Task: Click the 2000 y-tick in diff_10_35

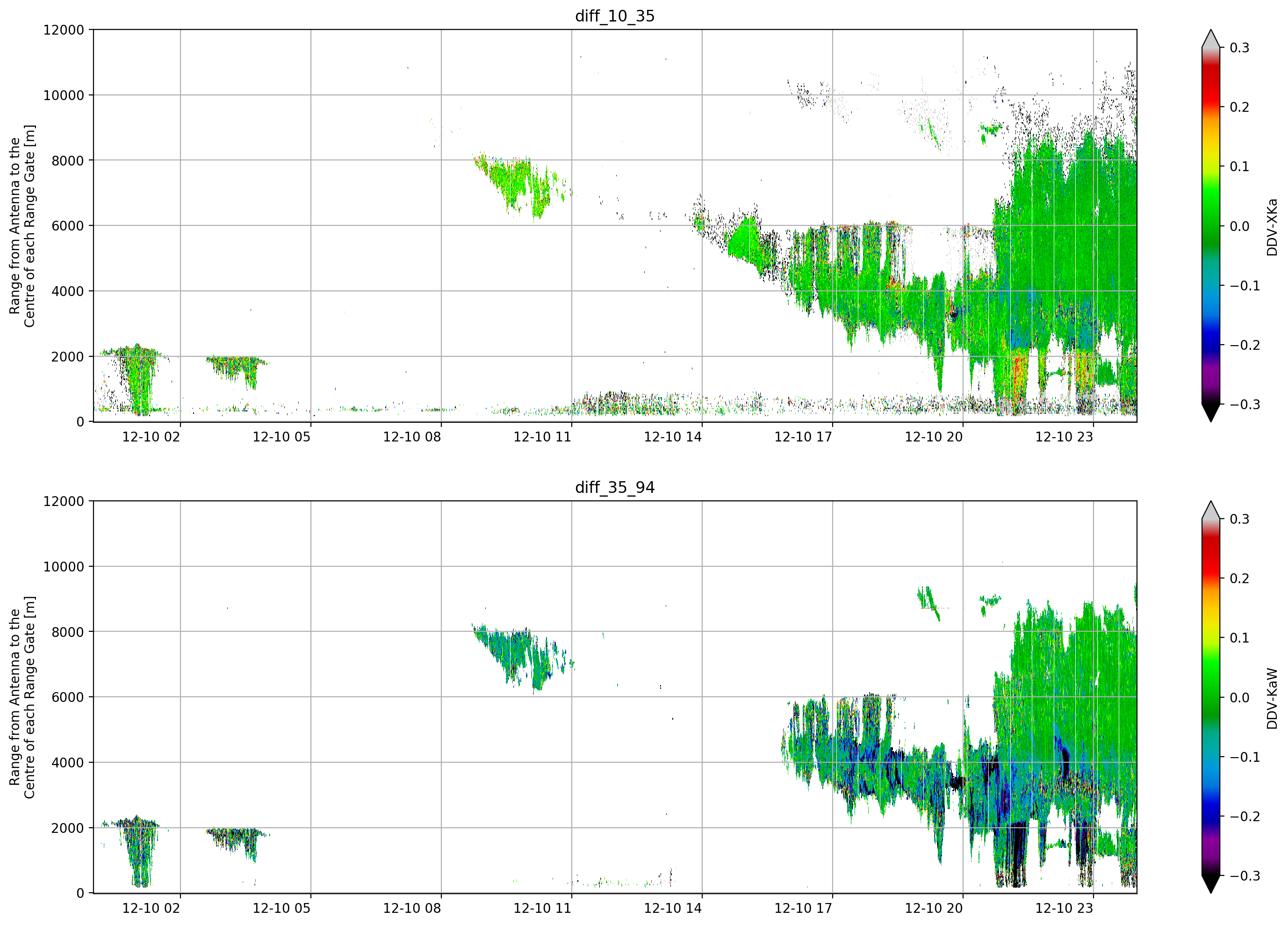Action: pyautogui.click(x=68, y=356)
